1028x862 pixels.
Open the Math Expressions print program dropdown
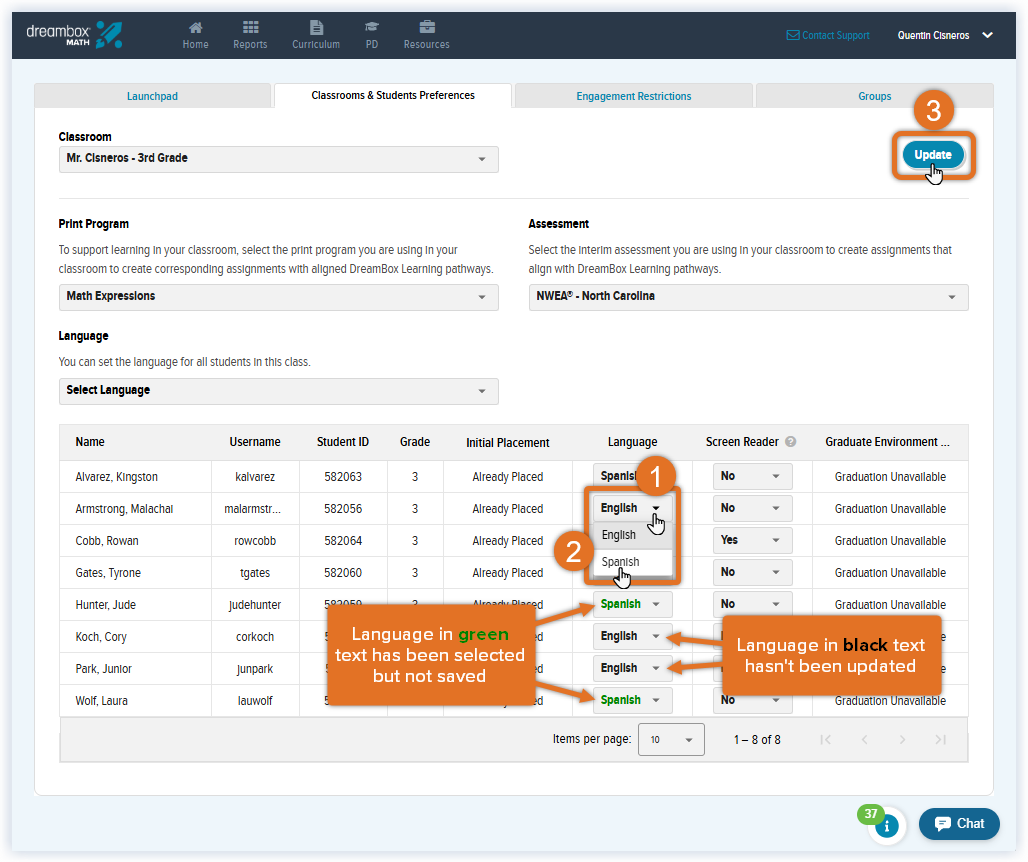click(x=279, y=297)
